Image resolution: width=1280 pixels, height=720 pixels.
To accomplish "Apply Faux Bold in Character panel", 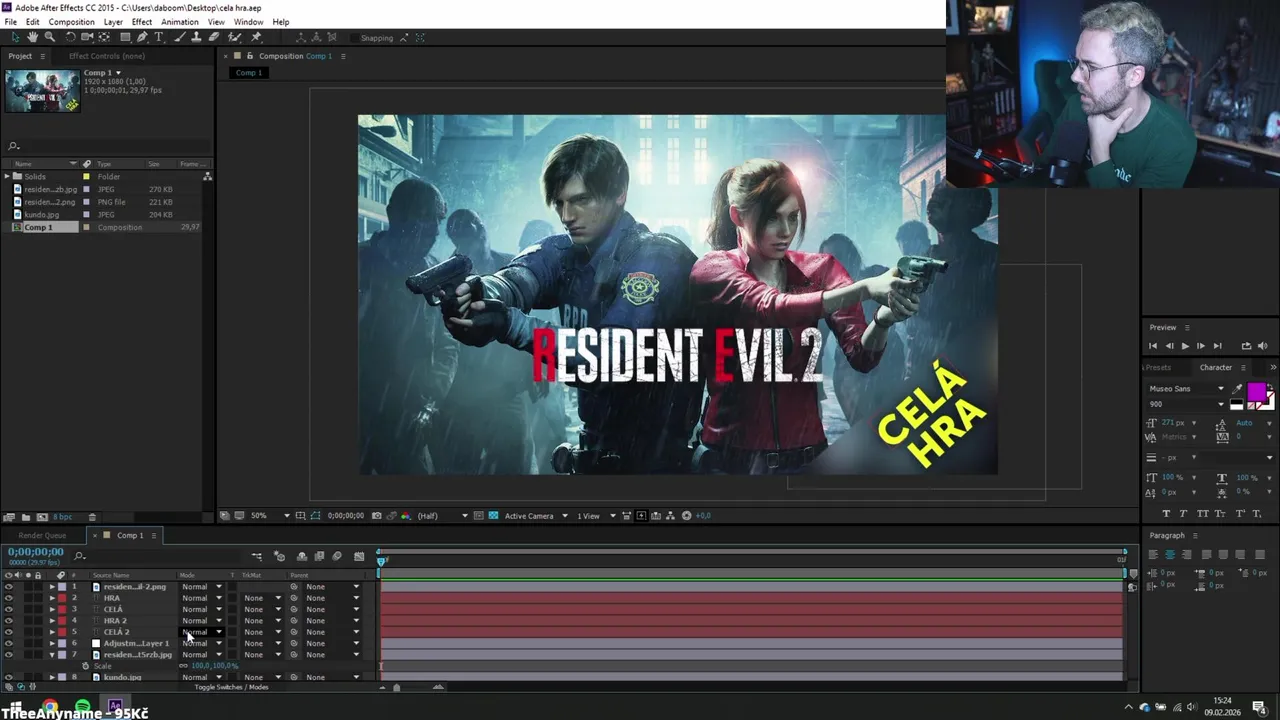I will click(x=1165, y=513).
